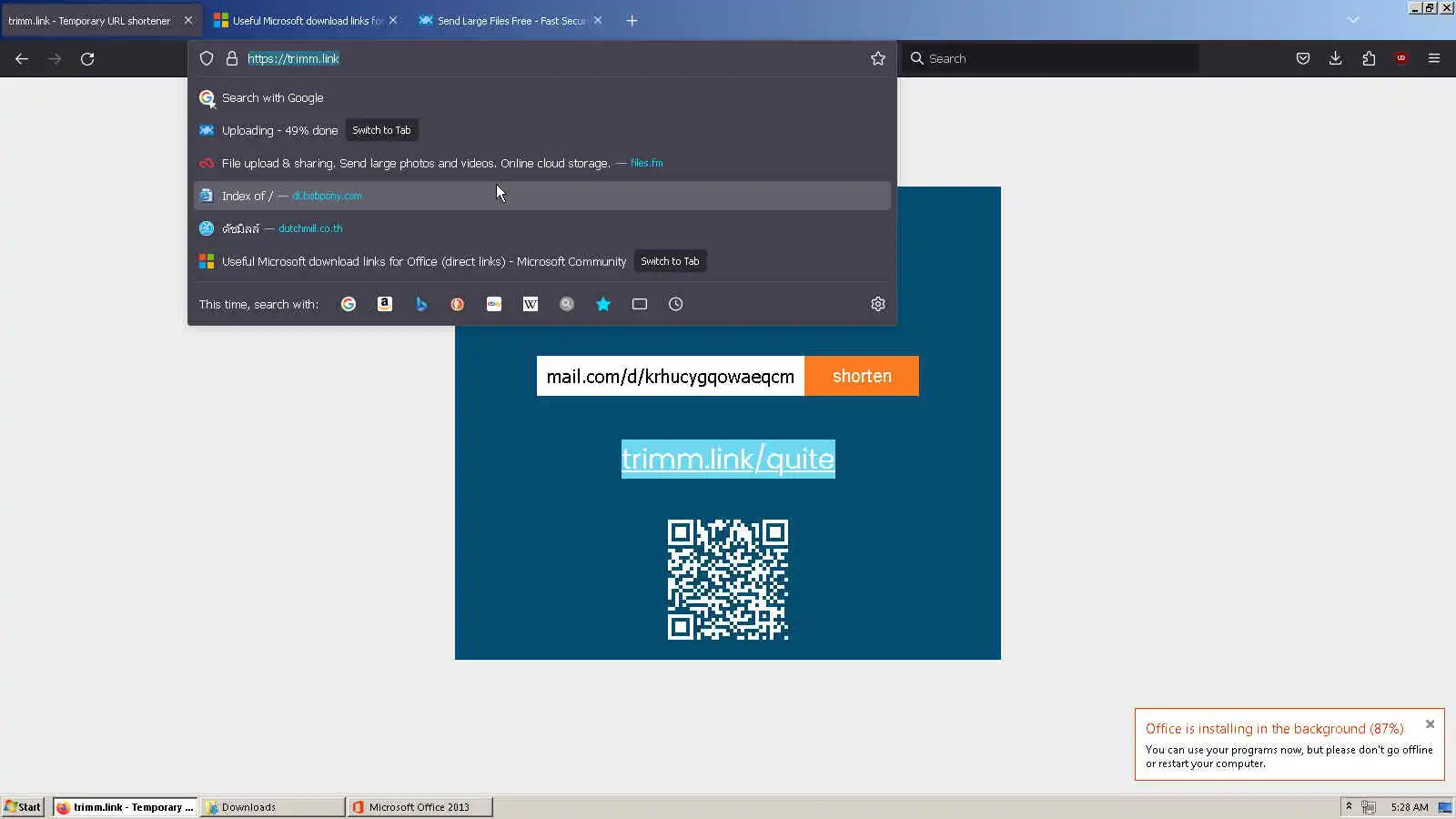The width and height of the screenshot is (1456, 819).
Task: Switch to Tab for Uploading entry
Action: click(x=381, y=130)
